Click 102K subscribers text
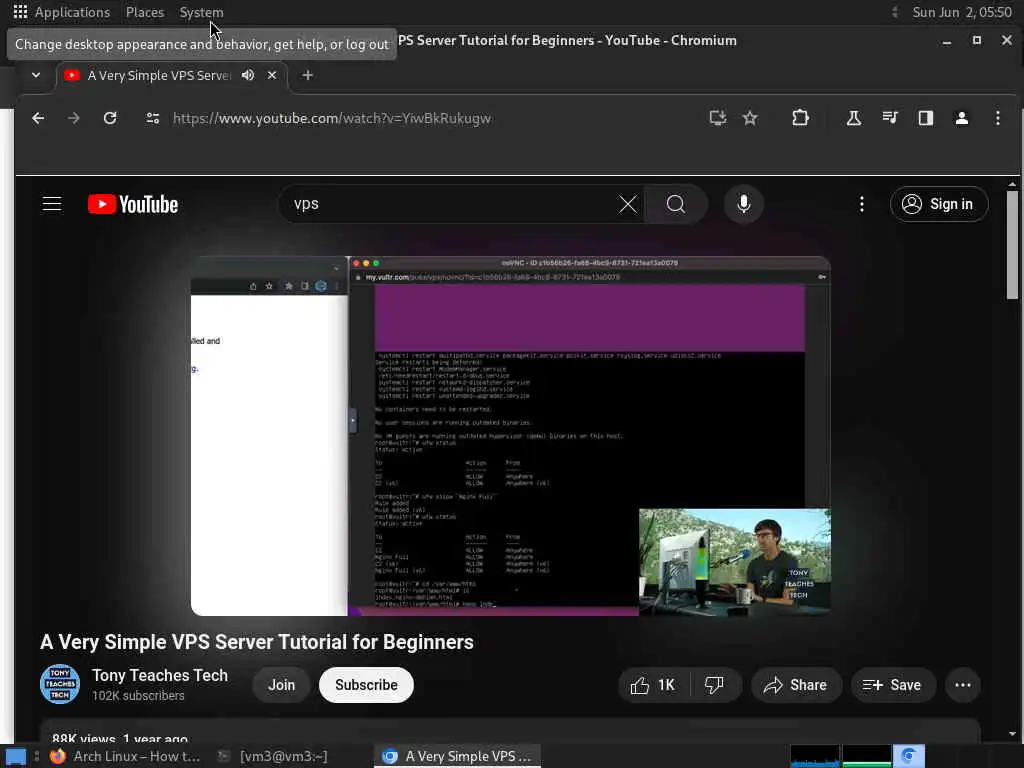This screenshot has width=1024, height=768. click(138, 696)
